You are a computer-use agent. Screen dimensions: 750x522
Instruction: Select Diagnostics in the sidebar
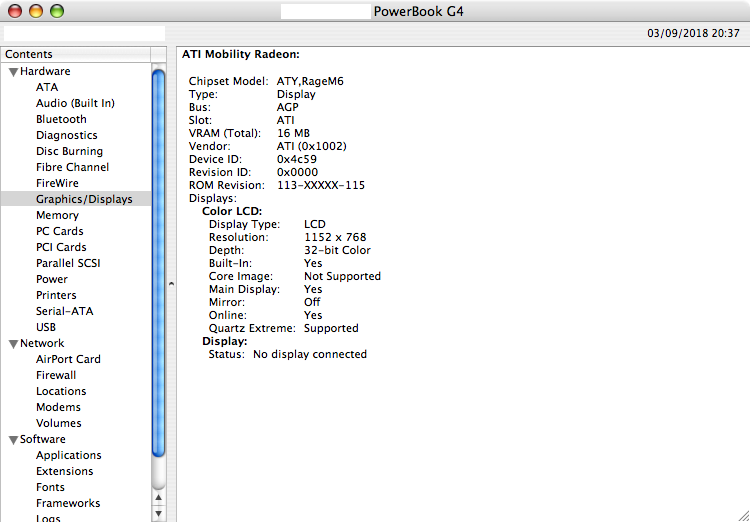(x=66, y=135)
